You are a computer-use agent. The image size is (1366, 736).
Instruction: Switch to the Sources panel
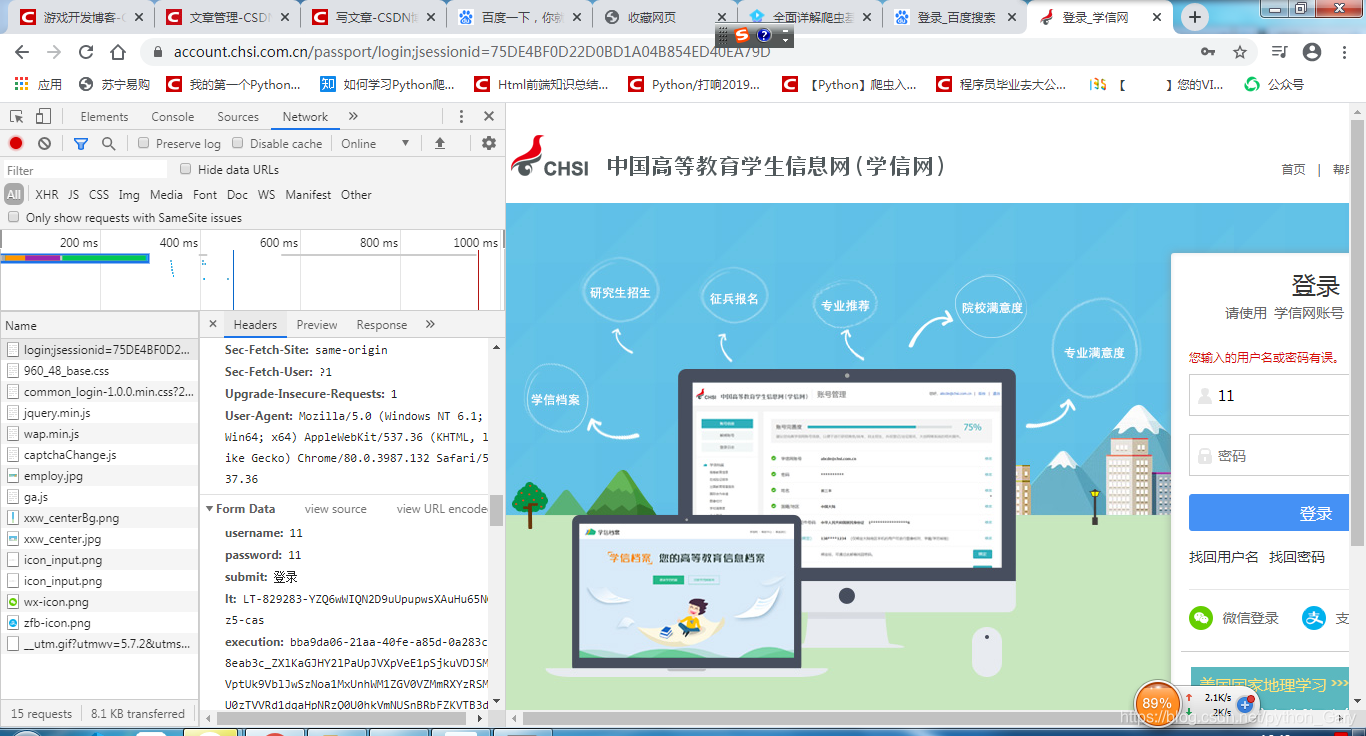tap(238, 117)
